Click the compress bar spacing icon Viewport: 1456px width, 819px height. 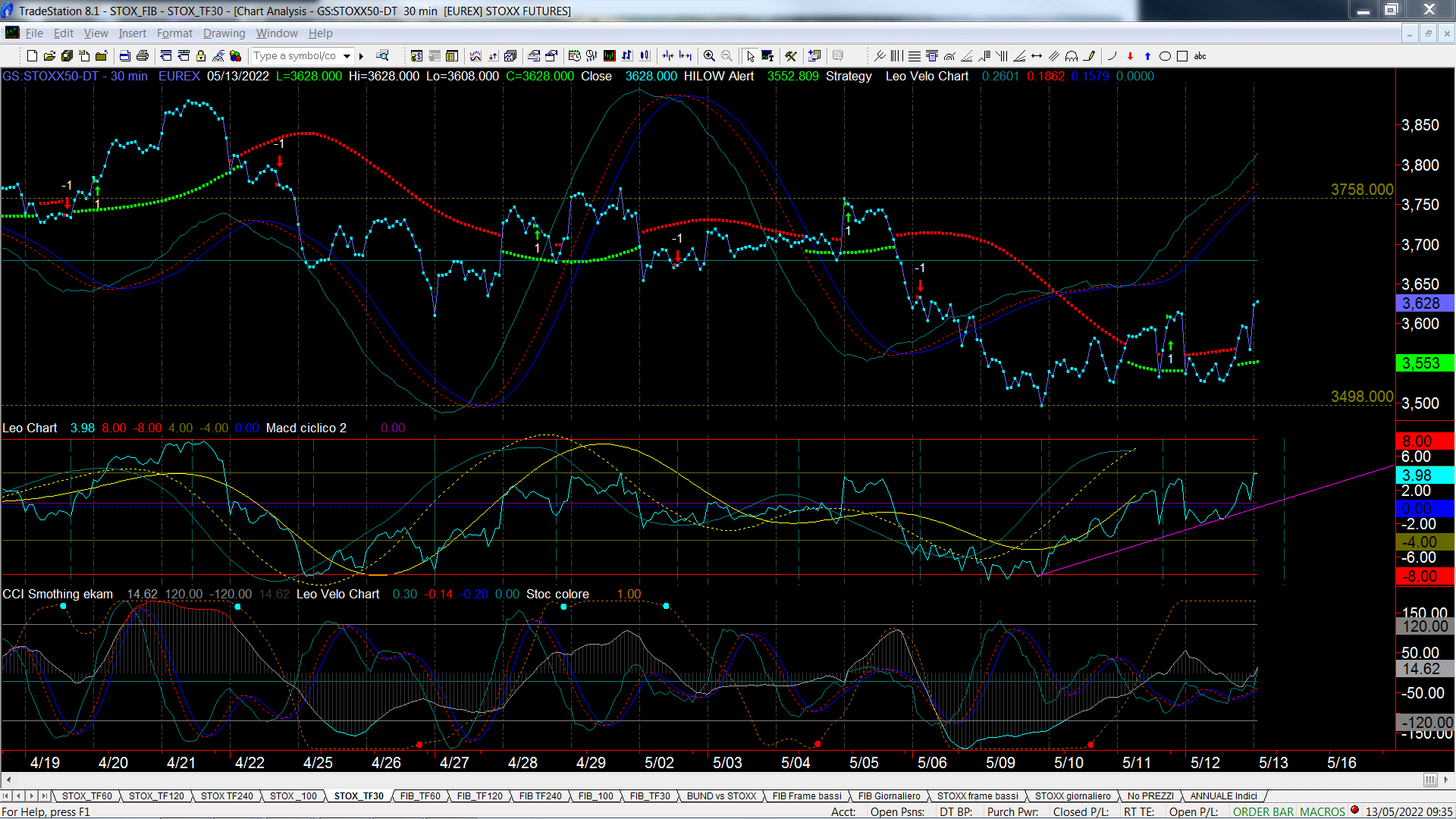tap(667, 56)
